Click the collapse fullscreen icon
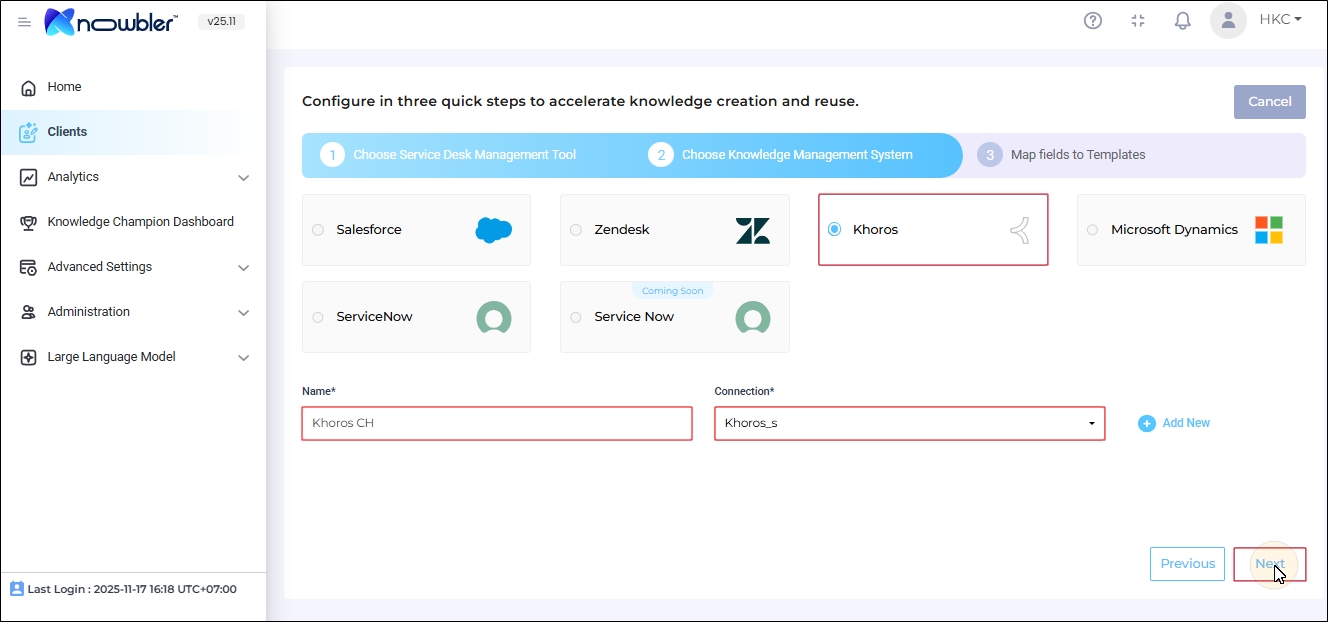Viewport: 1328px width, 622px height. pyautogui.click(x=1138, y=21)
